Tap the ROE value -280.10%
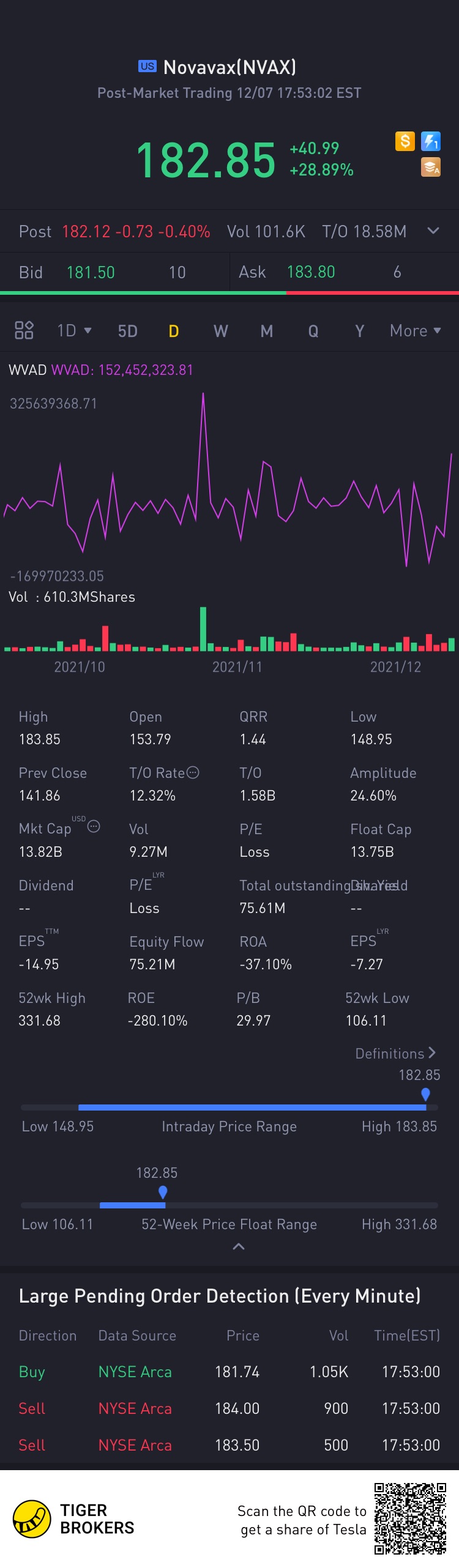Screen dimensions: 459x1568 pos(158,1021)
